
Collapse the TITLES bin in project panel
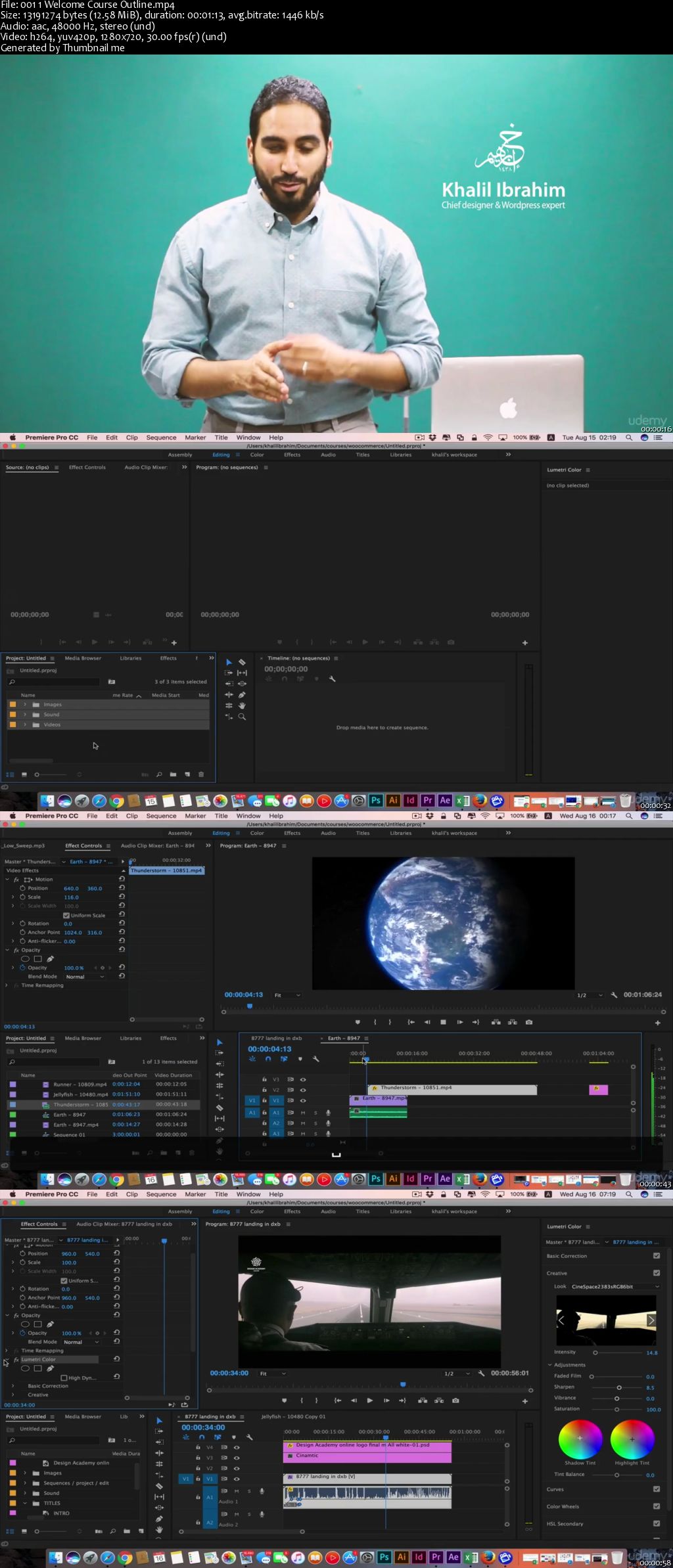(25, 1503)
